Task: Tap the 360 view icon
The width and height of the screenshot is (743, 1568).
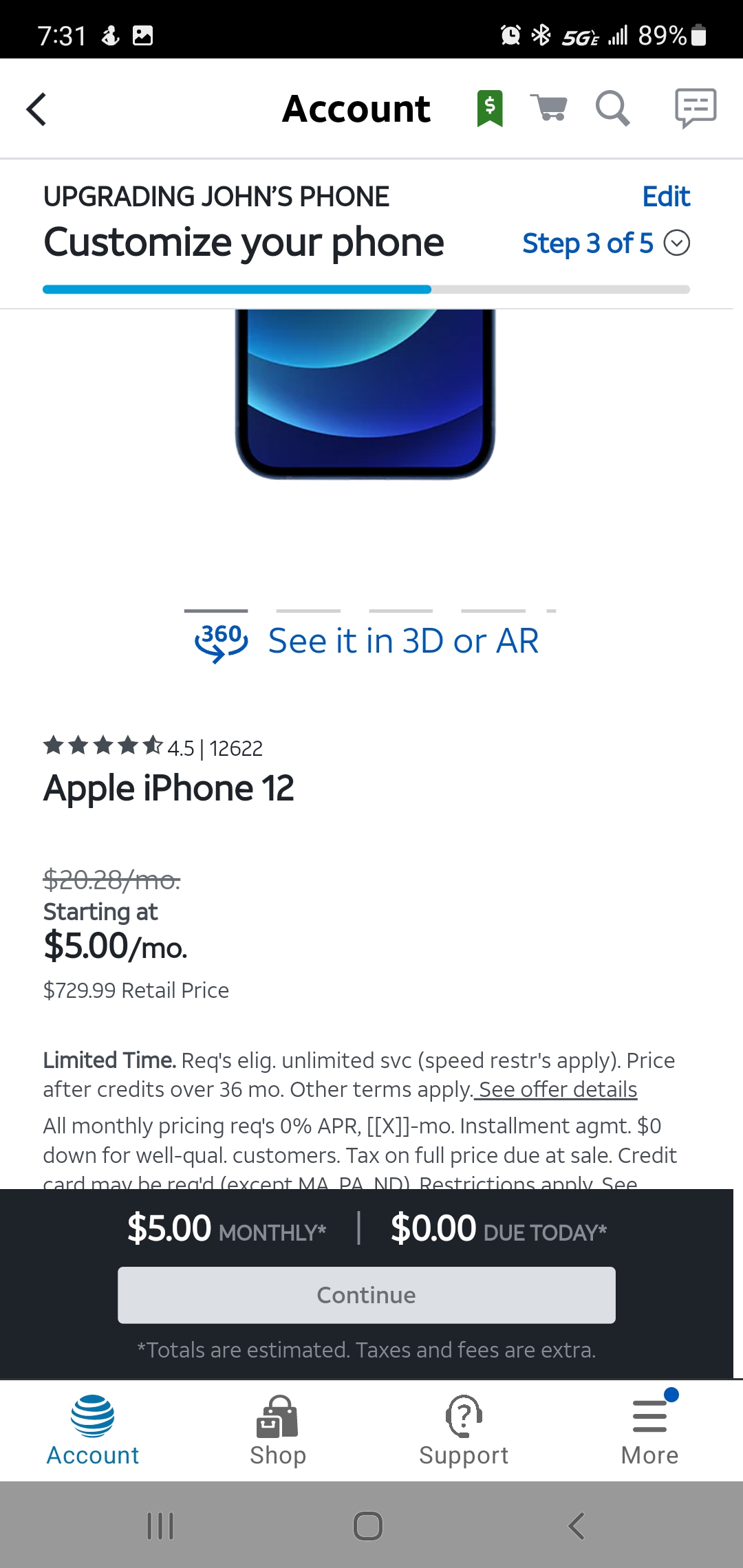Action: tap(222, 642)
